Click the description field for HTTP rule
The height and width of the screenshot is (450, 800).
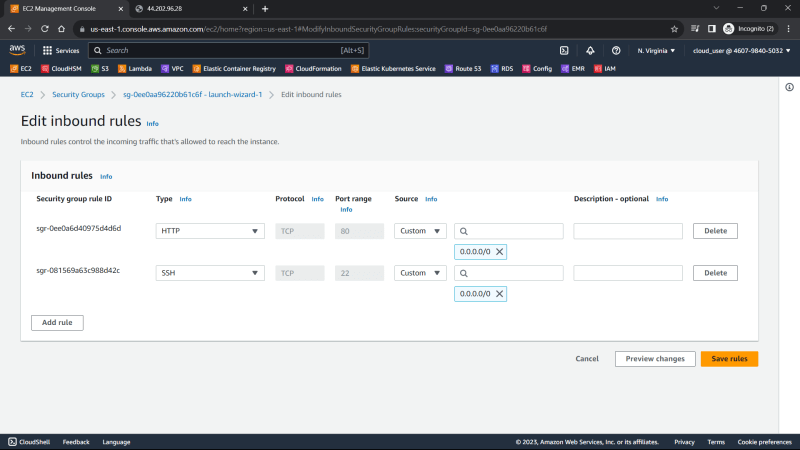click(x=628, y=231)
